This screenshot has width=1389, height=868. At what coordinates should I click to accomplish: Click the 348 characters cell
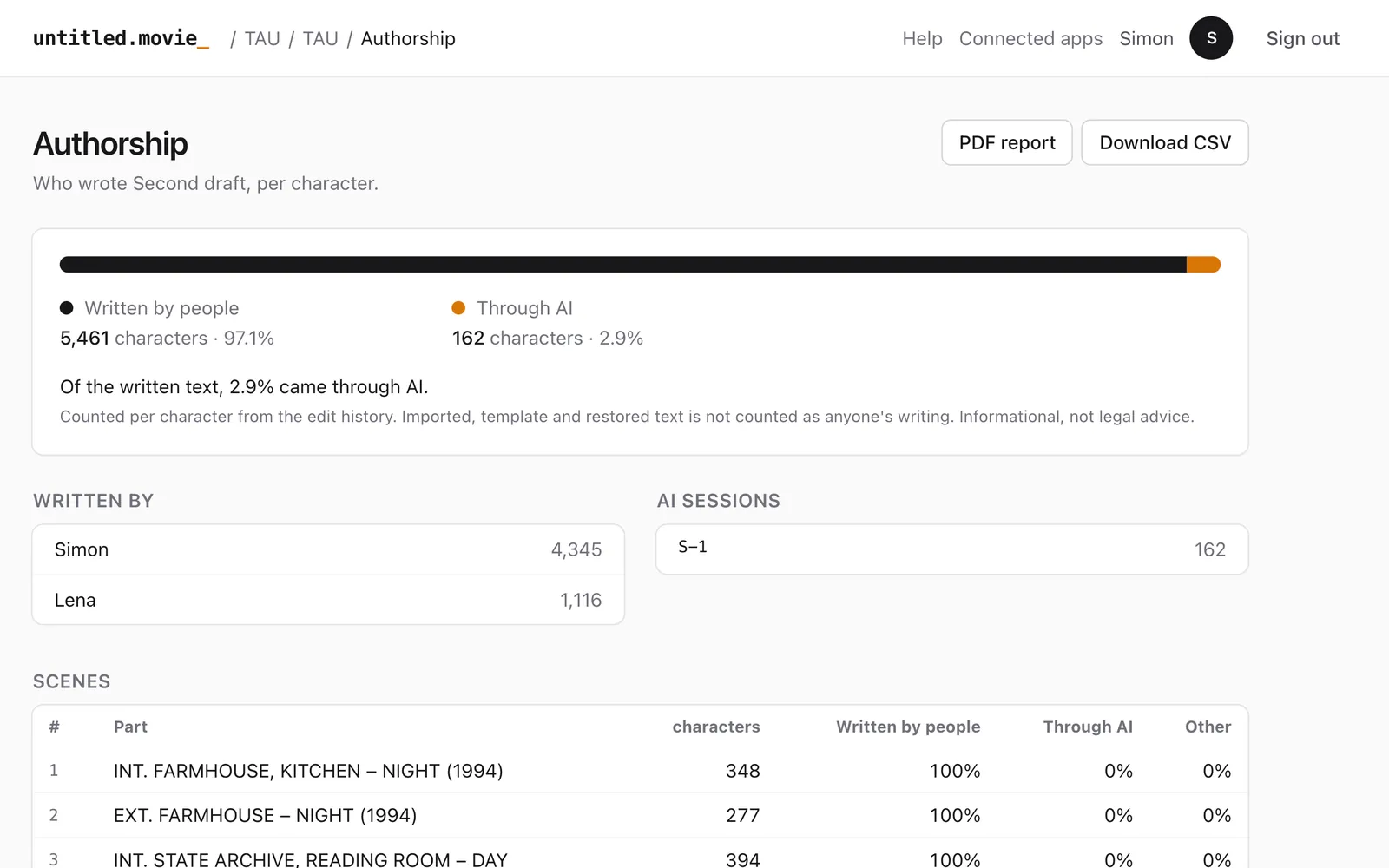click(x=743, y=771)
